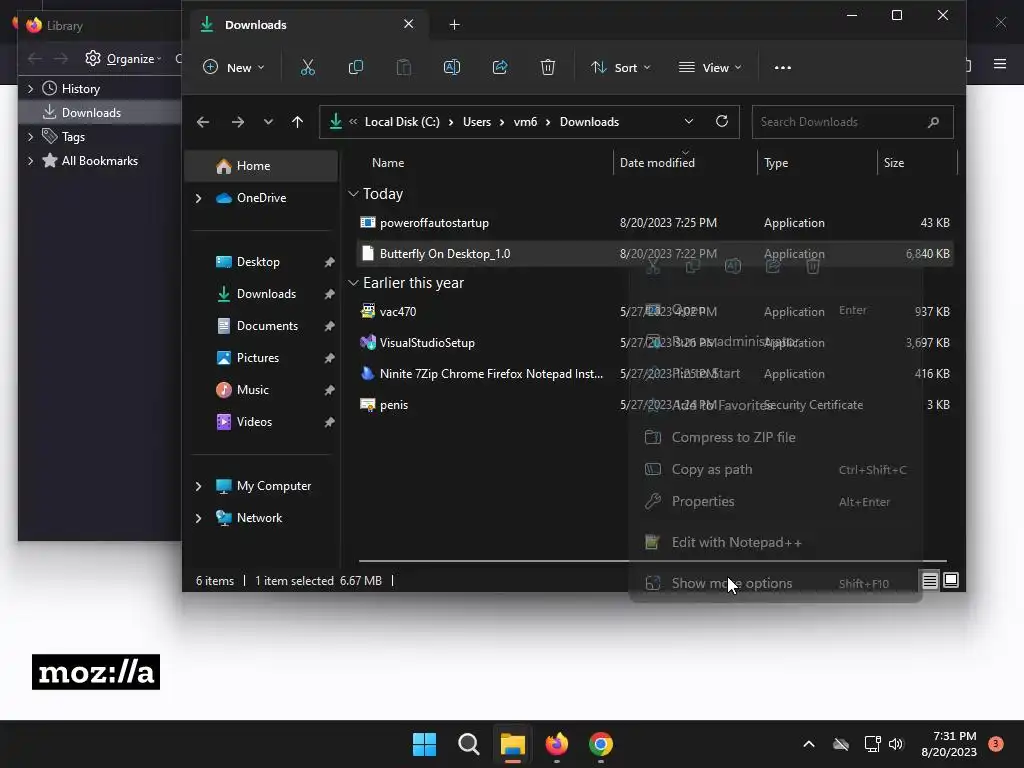Click the Paste clipboard icon in toolbar
Screen dimensions: 1024x768
point(404,67)
